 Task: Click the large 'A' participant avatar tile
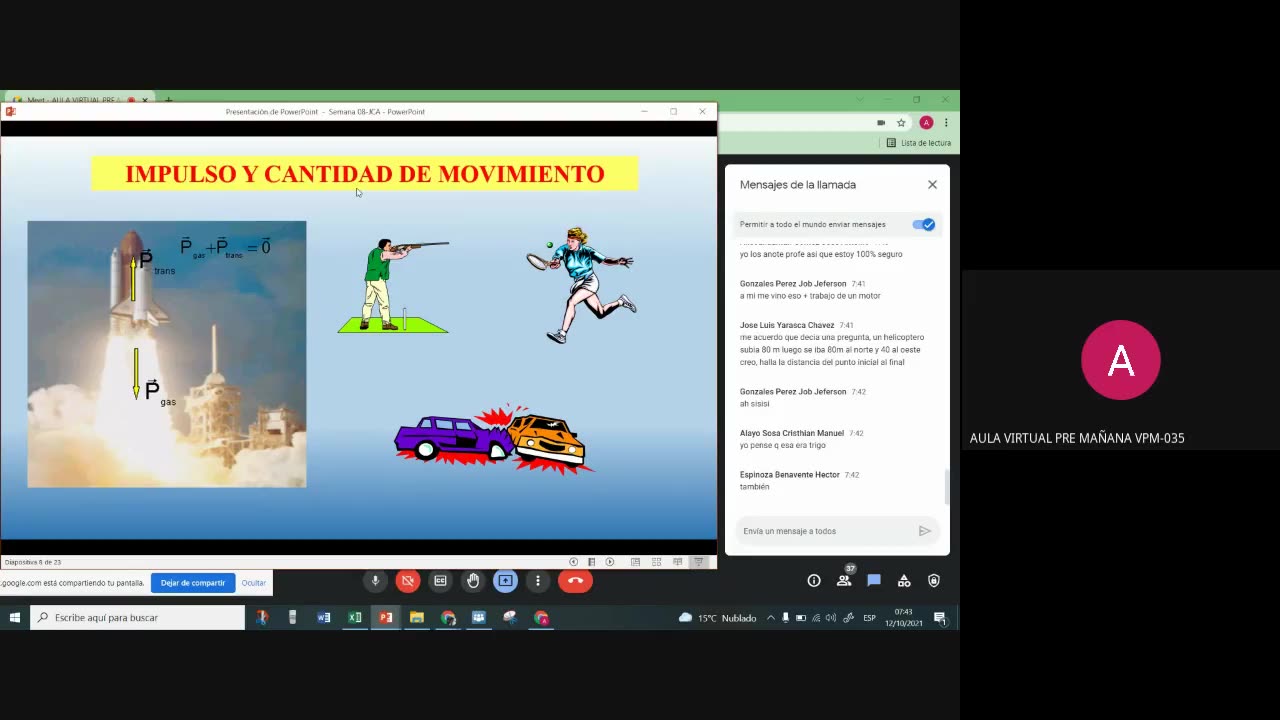[1121, 360]
